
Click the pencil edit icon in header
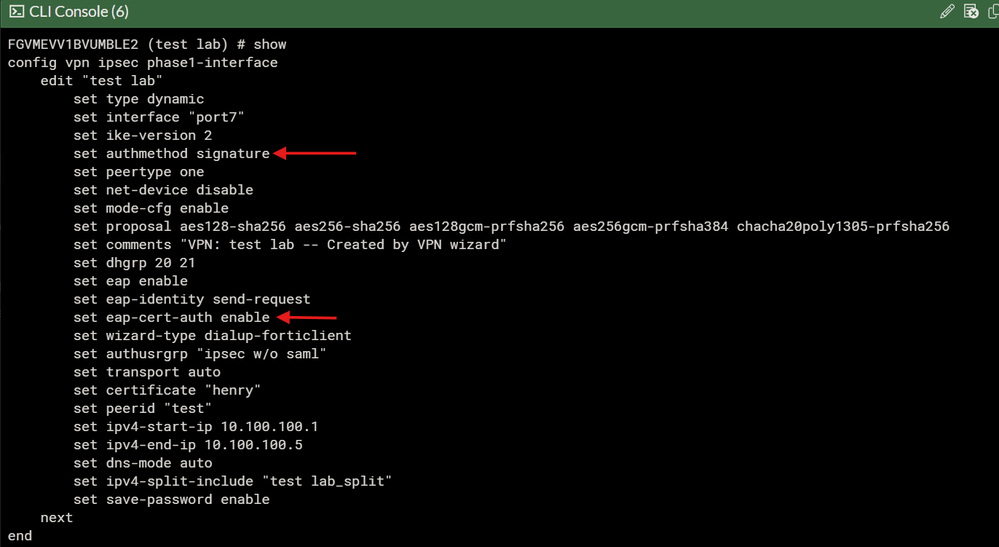pyautogui.click(x=947, y=12)
